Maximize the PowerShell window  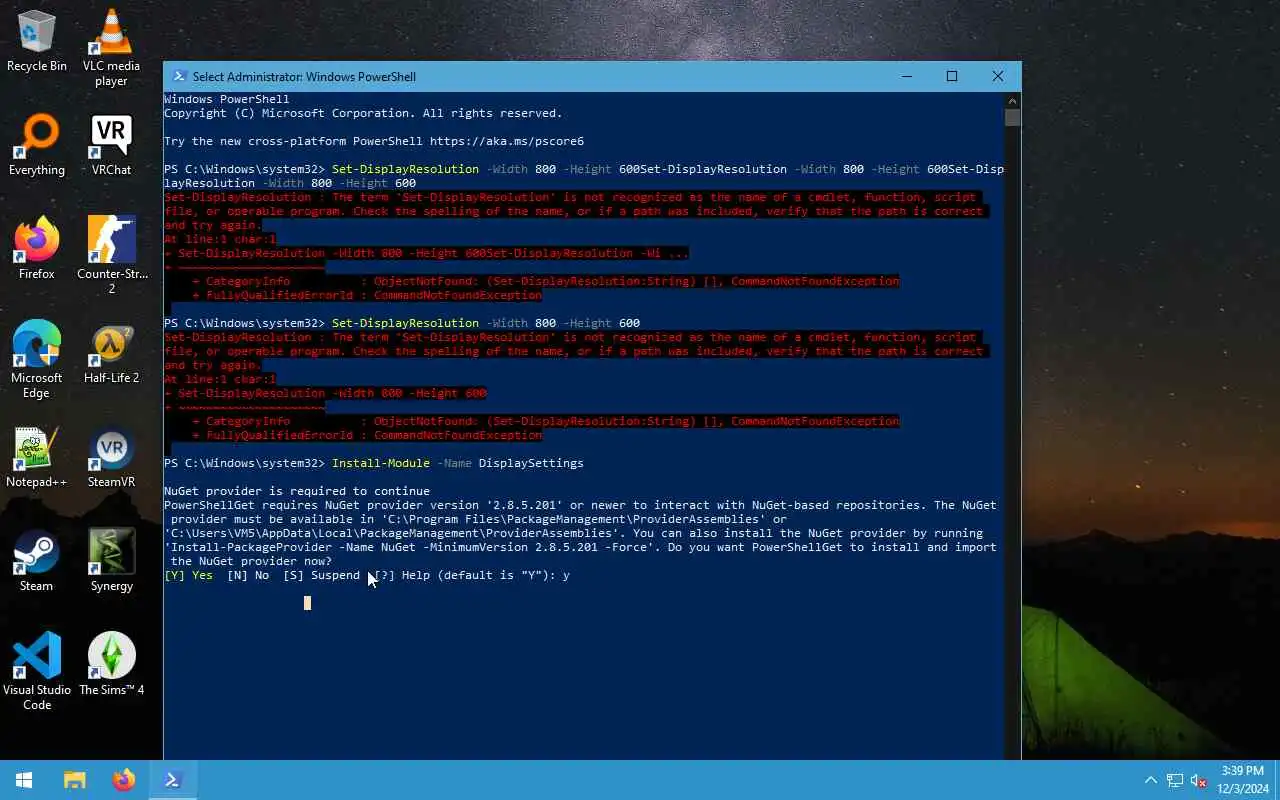point(952,76)
